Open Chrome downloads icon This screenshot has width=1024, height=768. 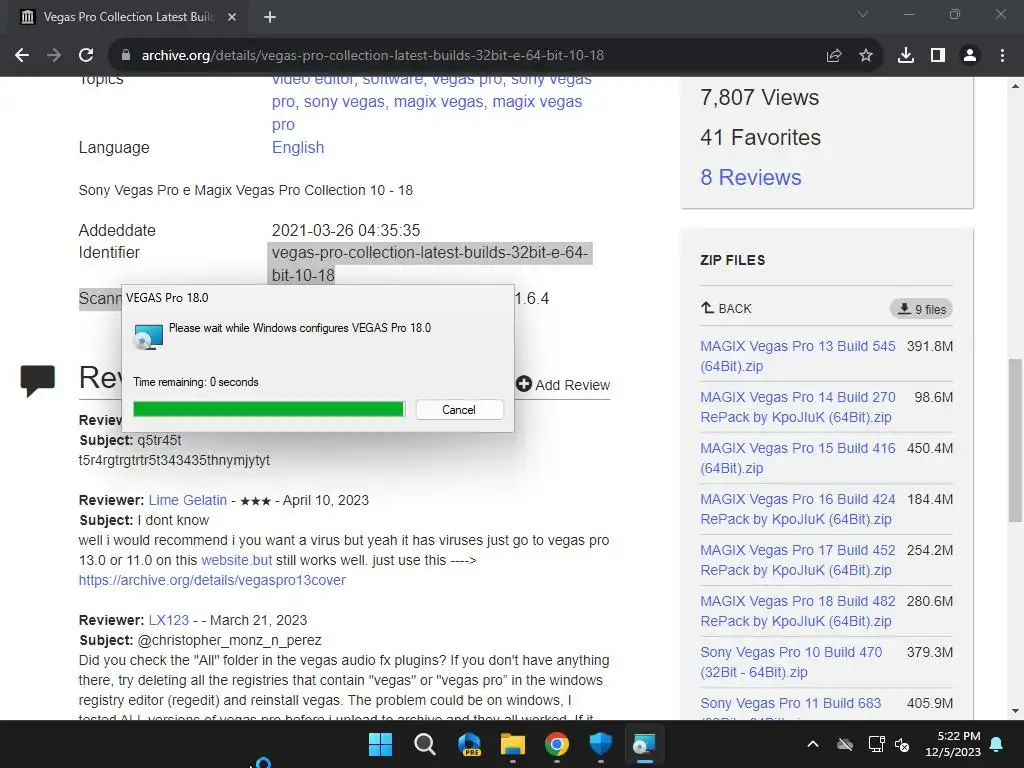(x=906, y=56)
